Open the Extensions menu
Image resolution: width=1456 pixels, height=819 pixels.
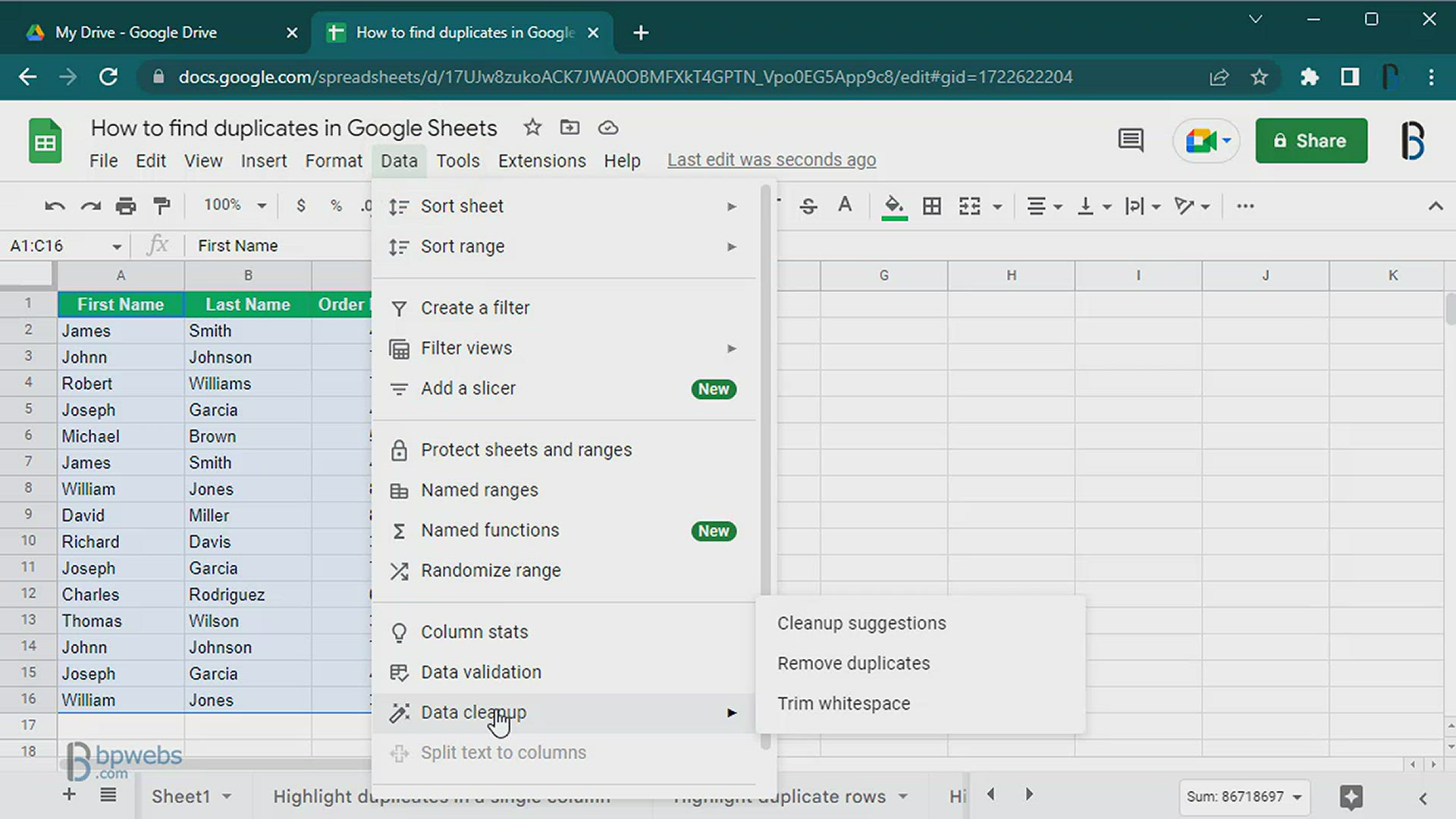(542, 161)
